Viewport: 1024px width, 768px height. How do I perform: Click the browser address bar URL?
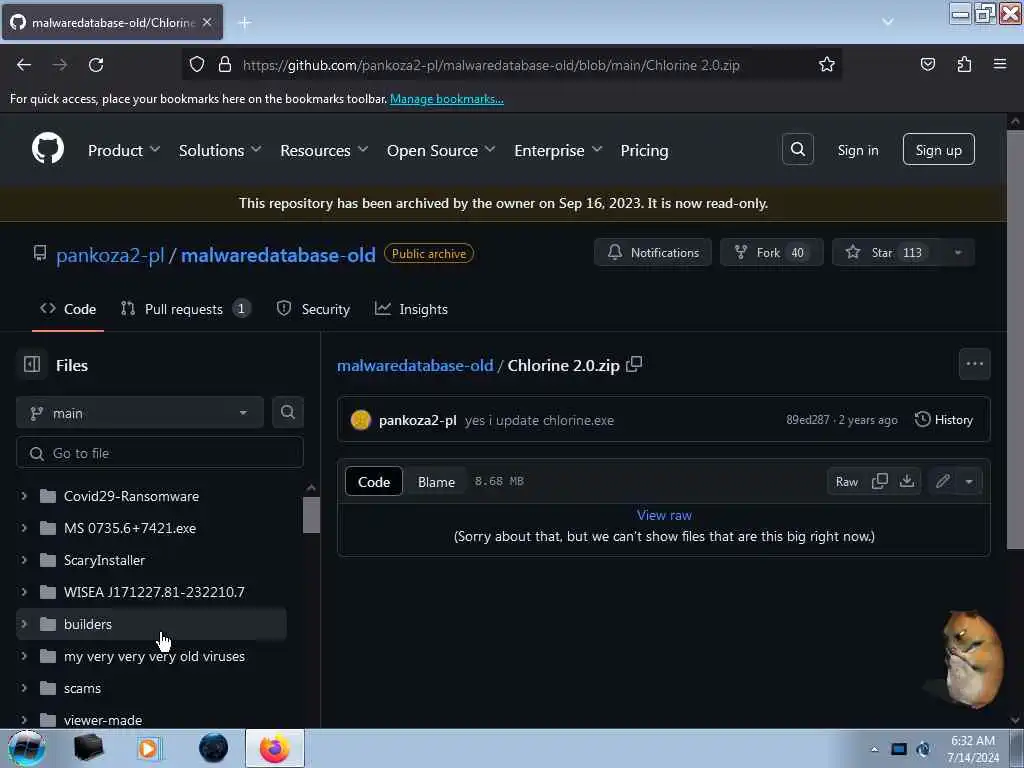491,65
